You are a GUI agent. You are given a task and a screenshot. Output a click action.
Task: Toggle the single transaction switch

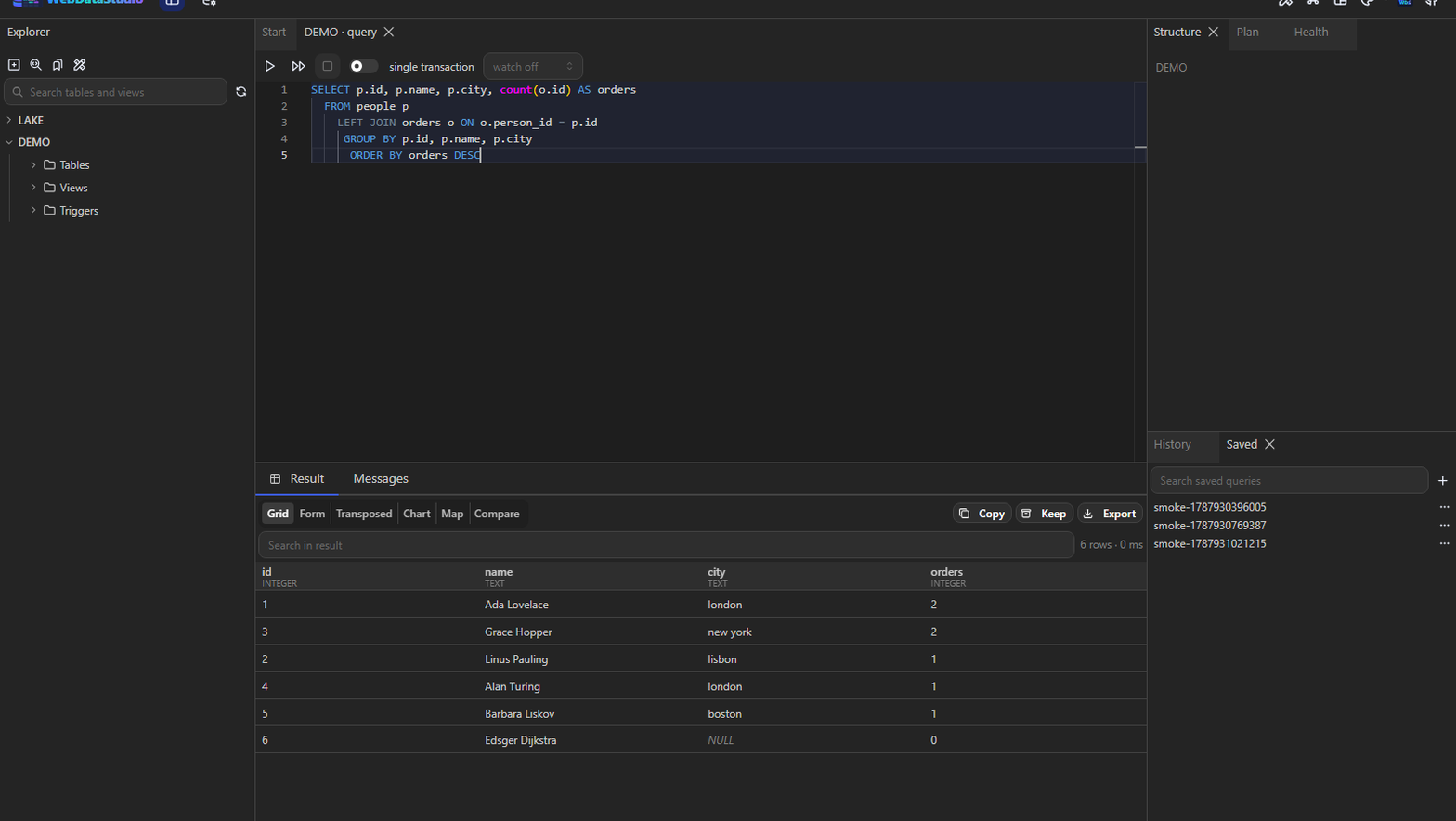tap(363, 66)
